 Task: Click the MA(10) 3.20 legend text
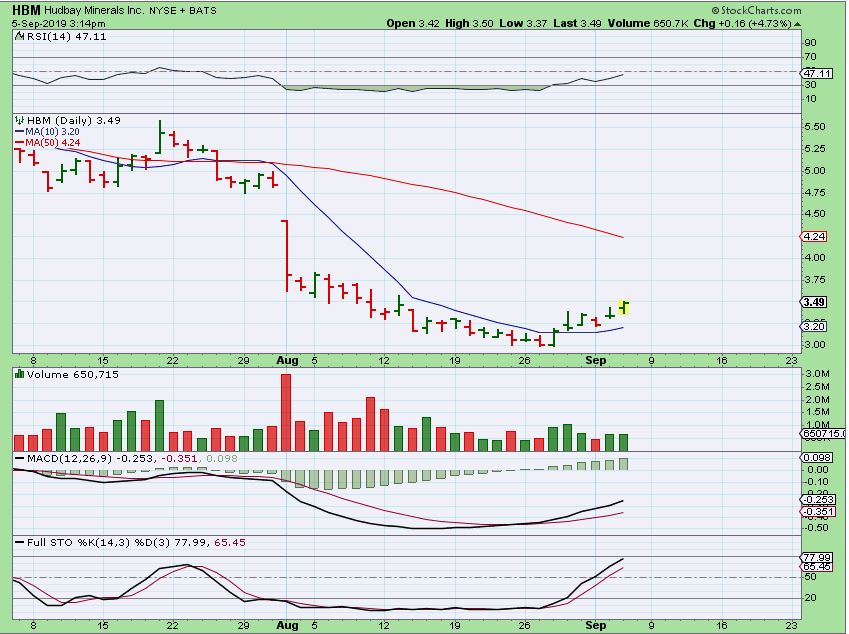pos(53,132)
